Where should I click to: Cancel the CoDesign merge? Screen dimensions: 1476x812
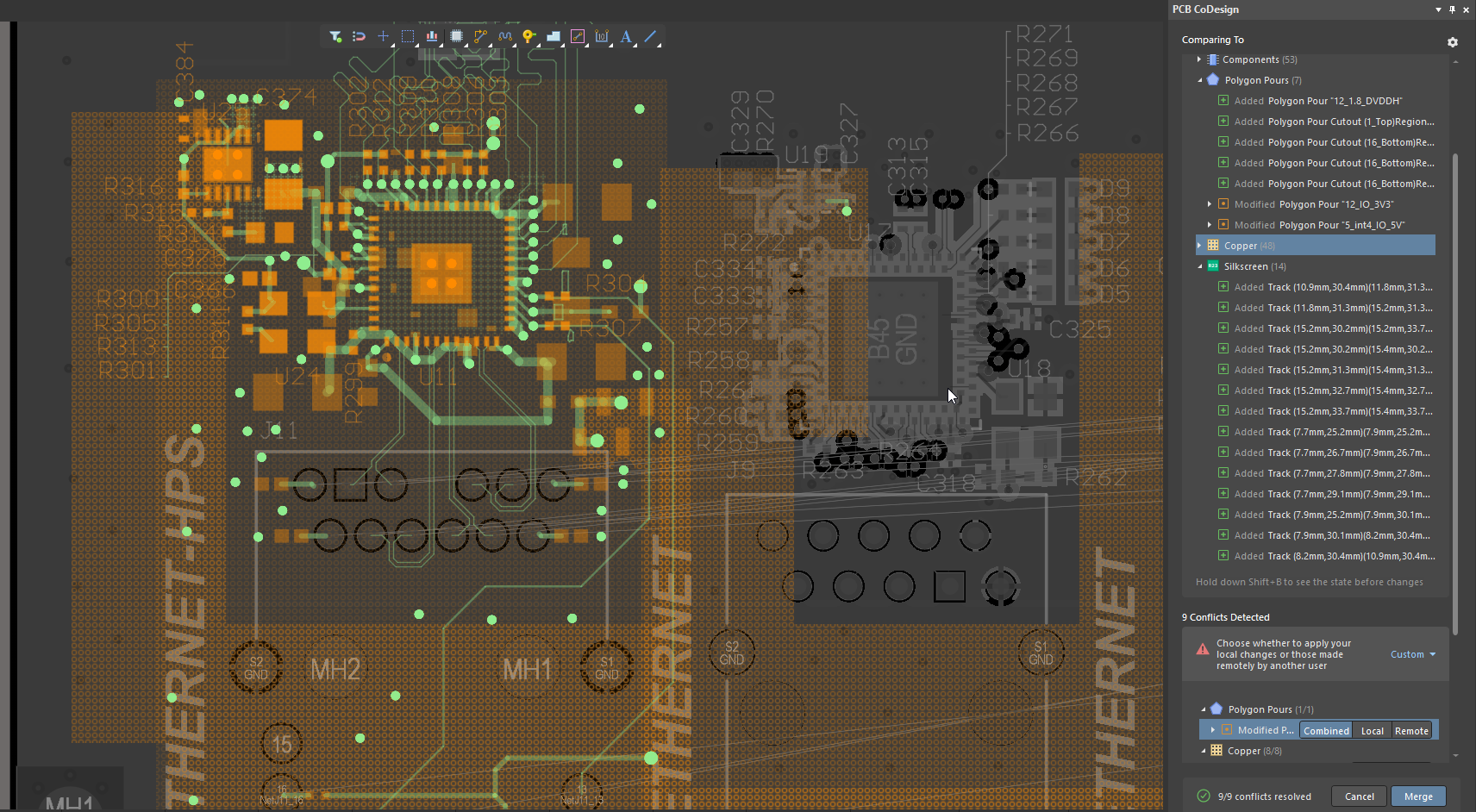coord(1359,796)
